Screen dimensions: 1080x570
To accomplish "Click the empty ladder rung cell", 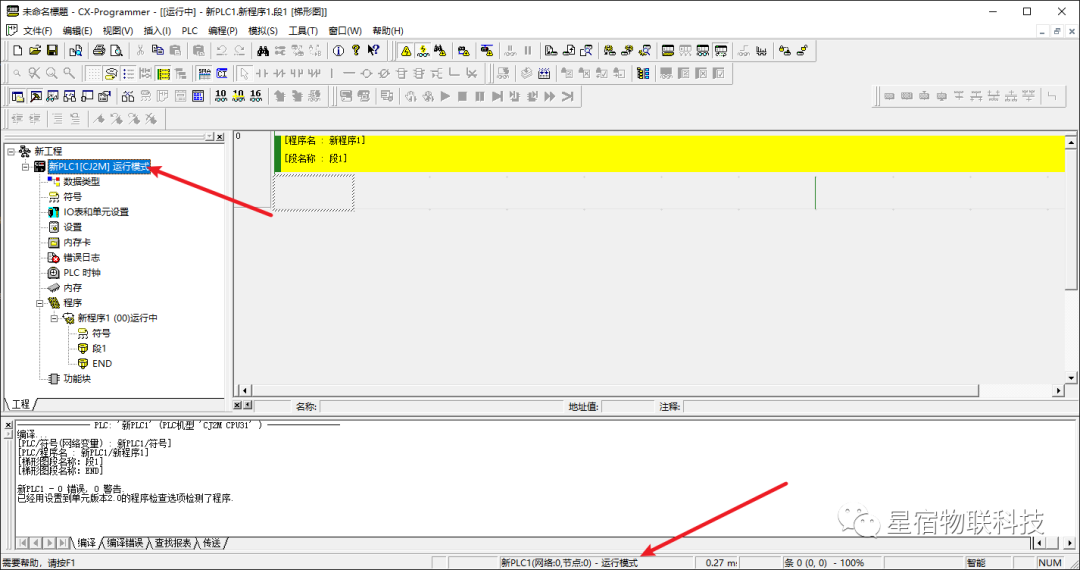I will click(x=313, y=192).
